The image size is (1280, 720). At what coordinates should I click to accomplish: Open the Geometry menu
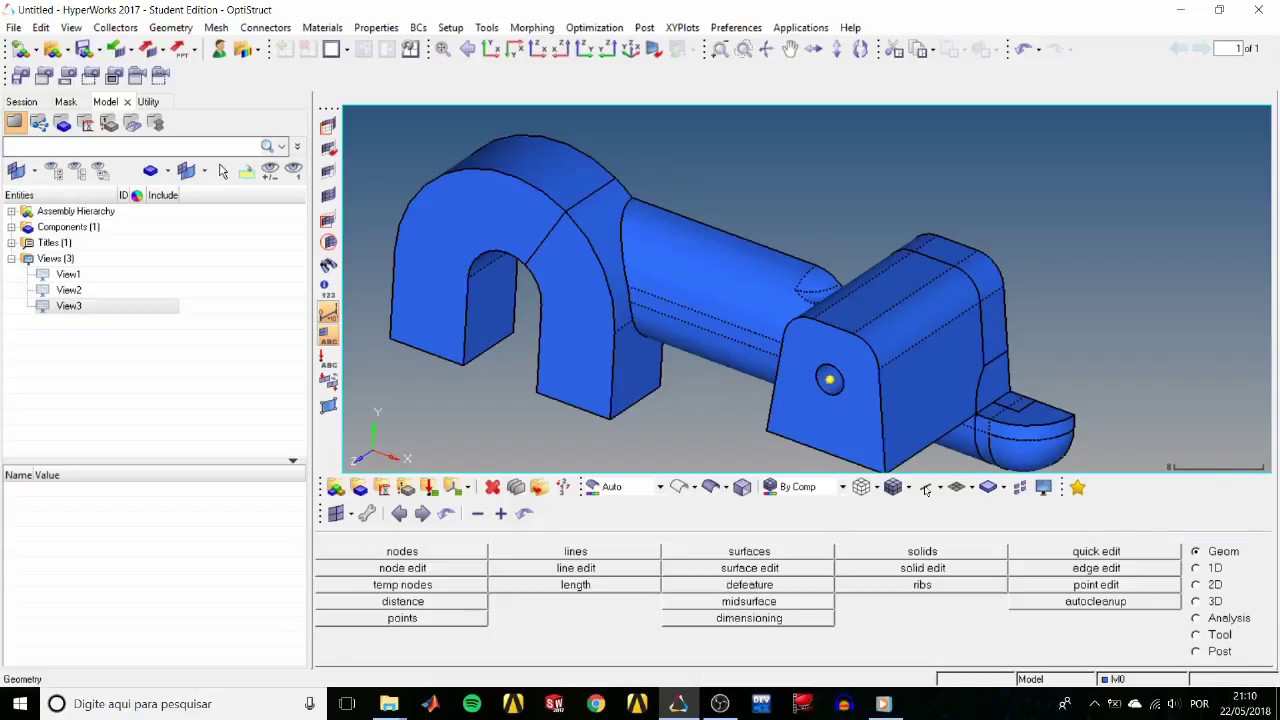[x=170, y=28]
